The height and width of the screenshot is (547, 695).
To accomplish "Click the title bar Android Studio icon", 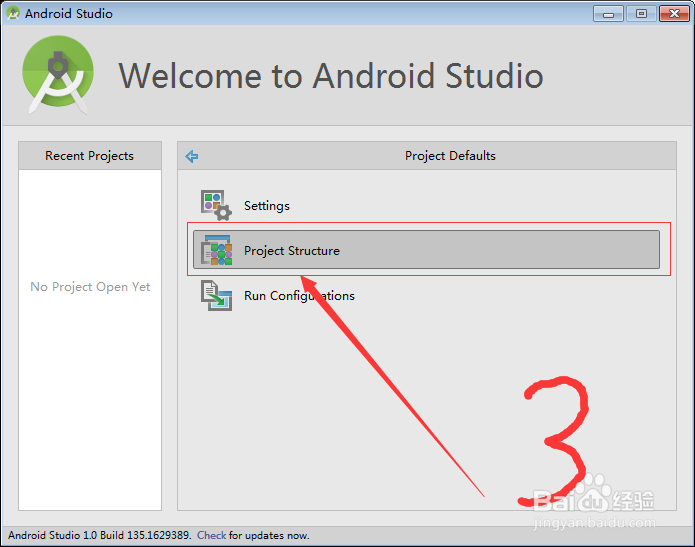I will [13, 13].
